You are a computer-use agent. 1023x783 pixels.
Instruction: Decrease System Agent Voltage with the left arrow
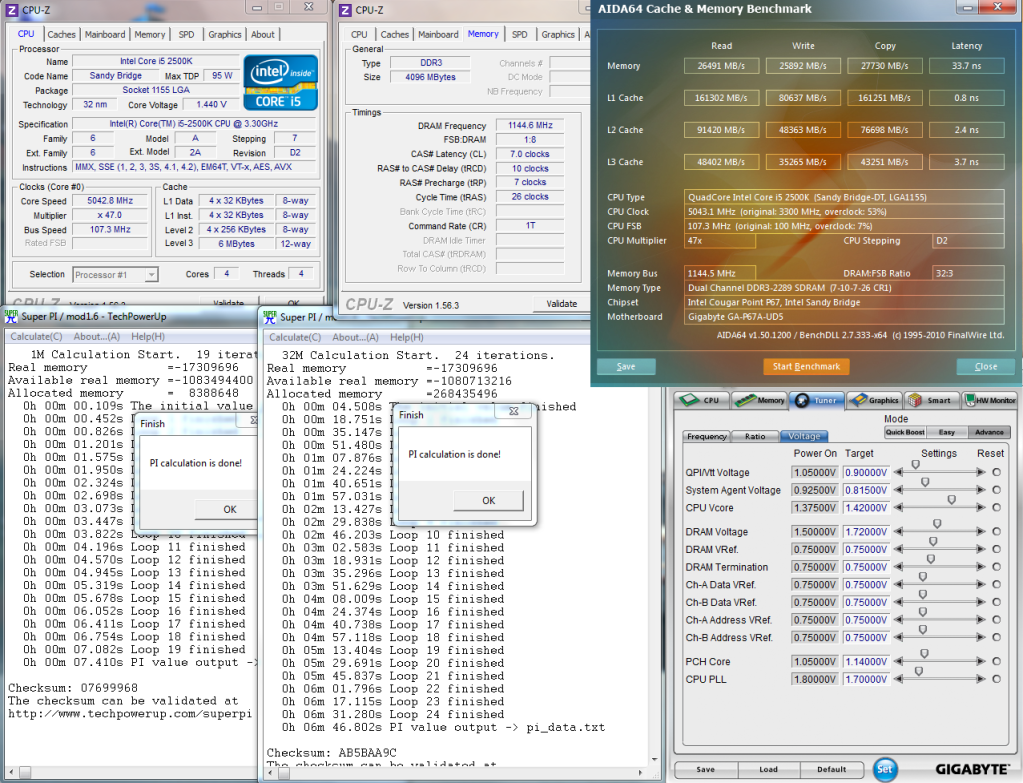tap(899, 490)
